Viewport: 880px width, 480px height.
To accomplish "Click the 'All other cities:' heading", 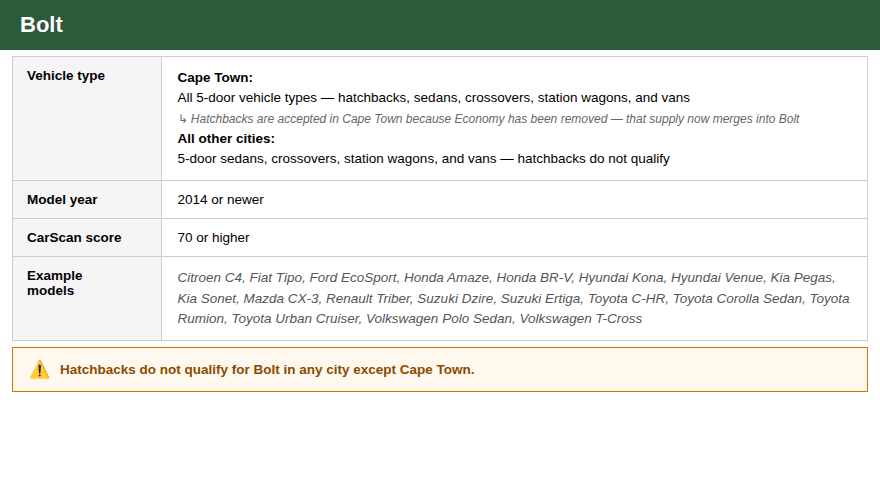I will (x=226, y=139).
